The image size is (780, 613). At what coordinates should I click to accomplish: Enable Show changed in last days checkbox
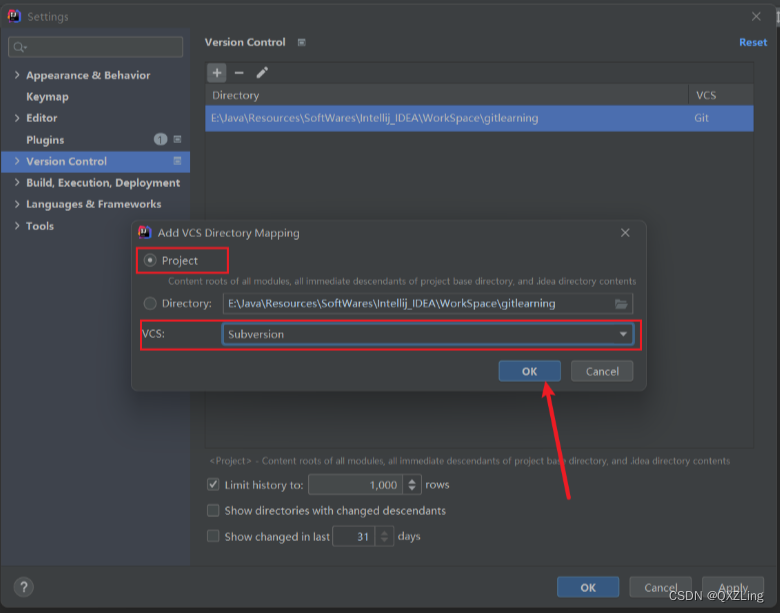point(213,536)
